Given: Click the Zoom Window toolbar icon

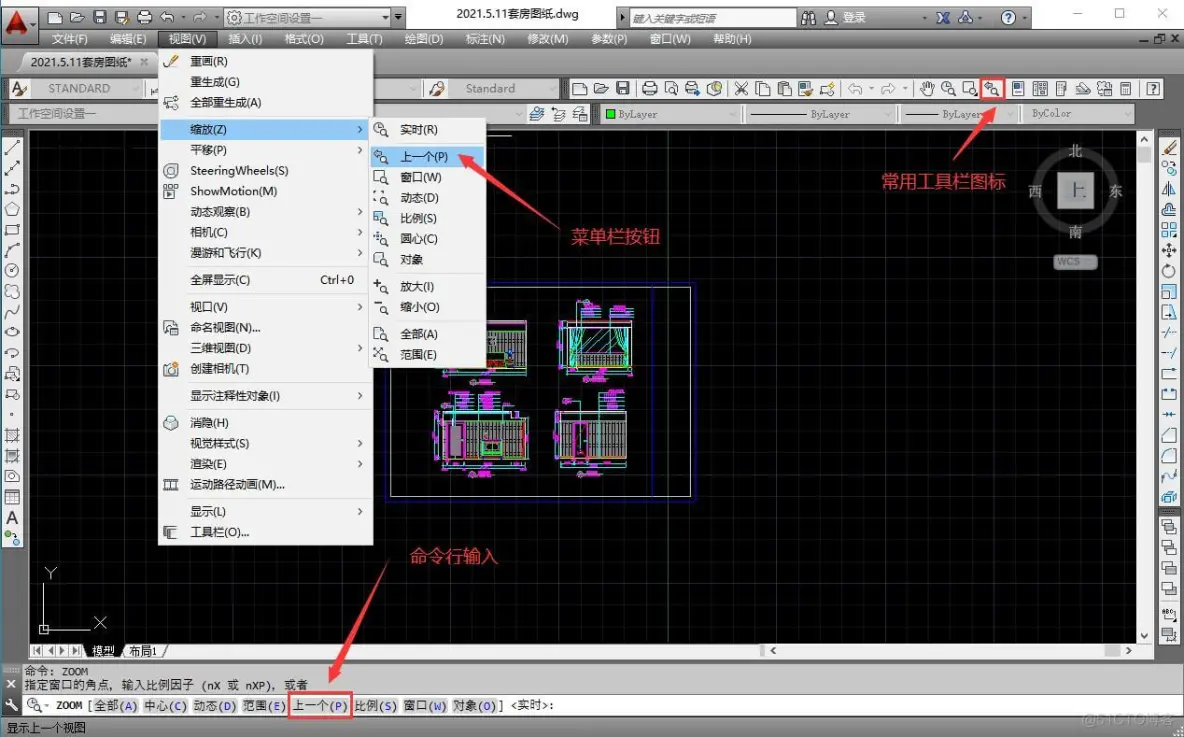Looking at the screenshot, I should pyautogui.click(x=970, y=89).
